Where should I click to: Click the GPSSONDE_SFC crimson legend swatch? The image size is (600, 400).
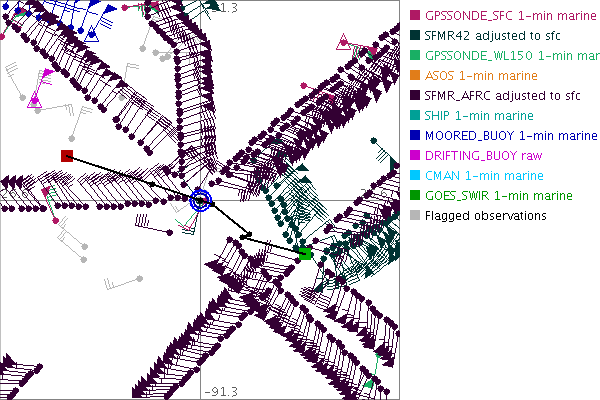416,16
